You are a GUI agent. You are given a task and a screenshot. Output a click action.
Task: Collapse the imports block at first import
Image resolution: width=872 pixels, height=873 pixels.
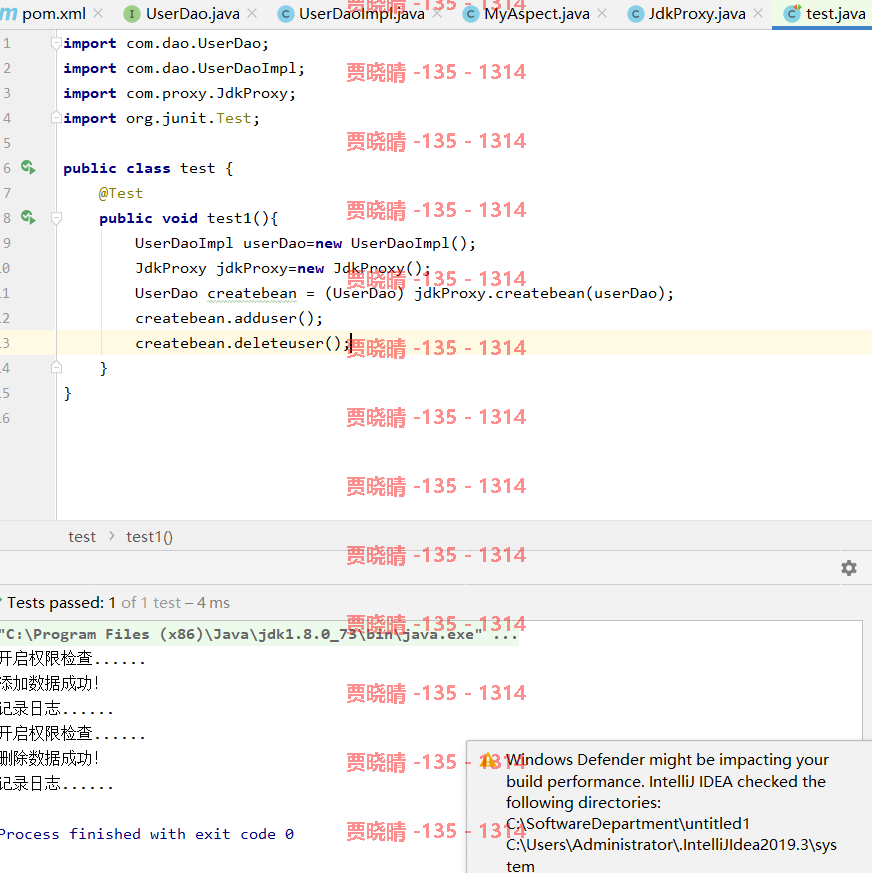(56, 42)
